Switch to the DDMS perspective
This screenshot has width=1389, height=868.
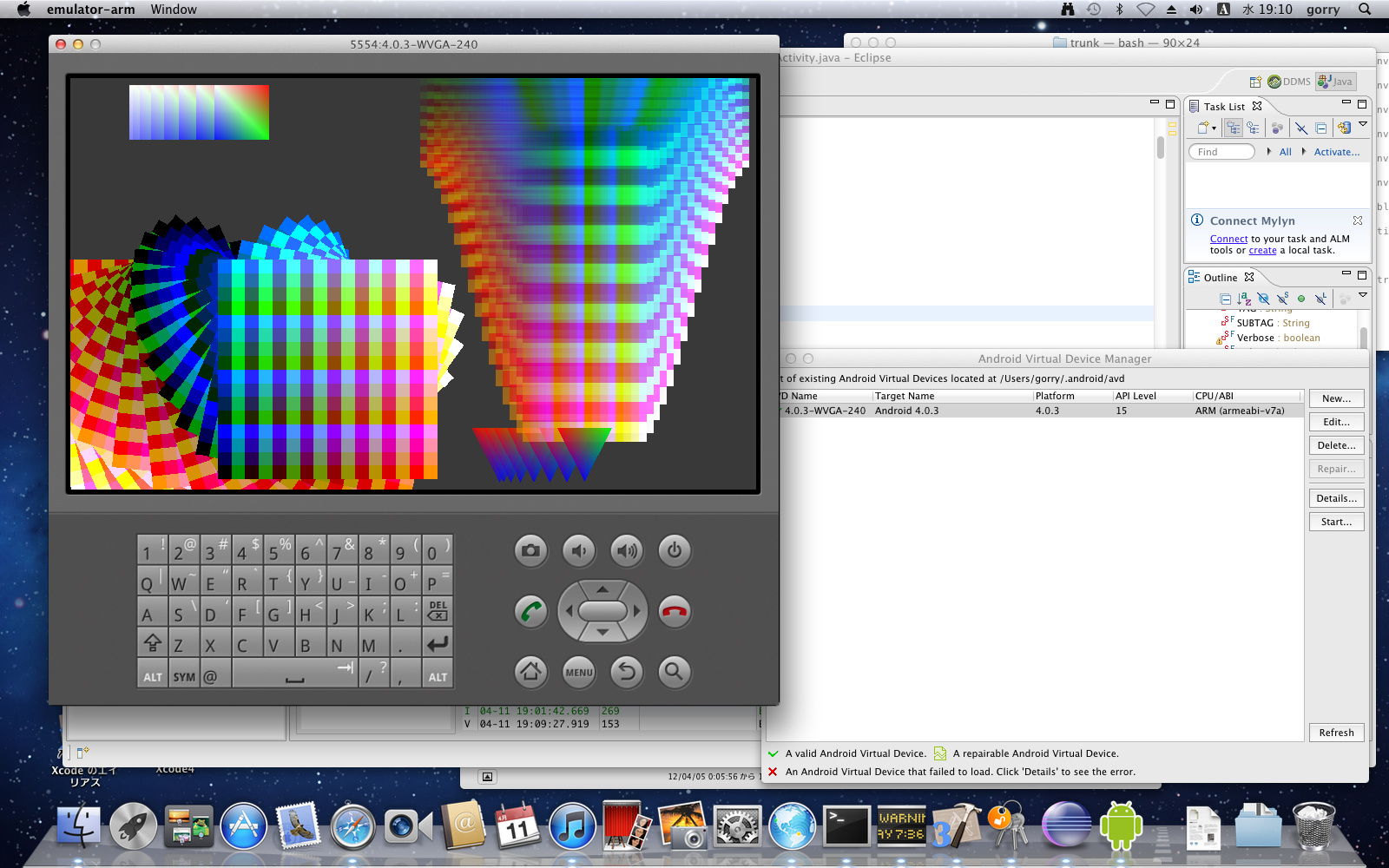[1289, 82]
